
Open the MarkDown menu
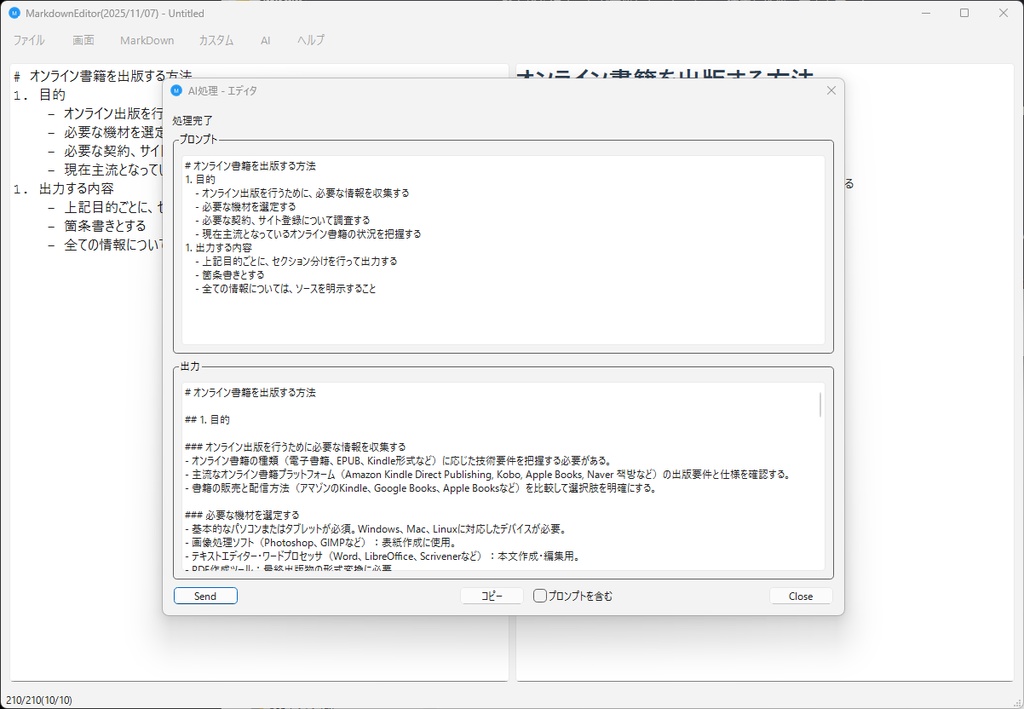147,40
